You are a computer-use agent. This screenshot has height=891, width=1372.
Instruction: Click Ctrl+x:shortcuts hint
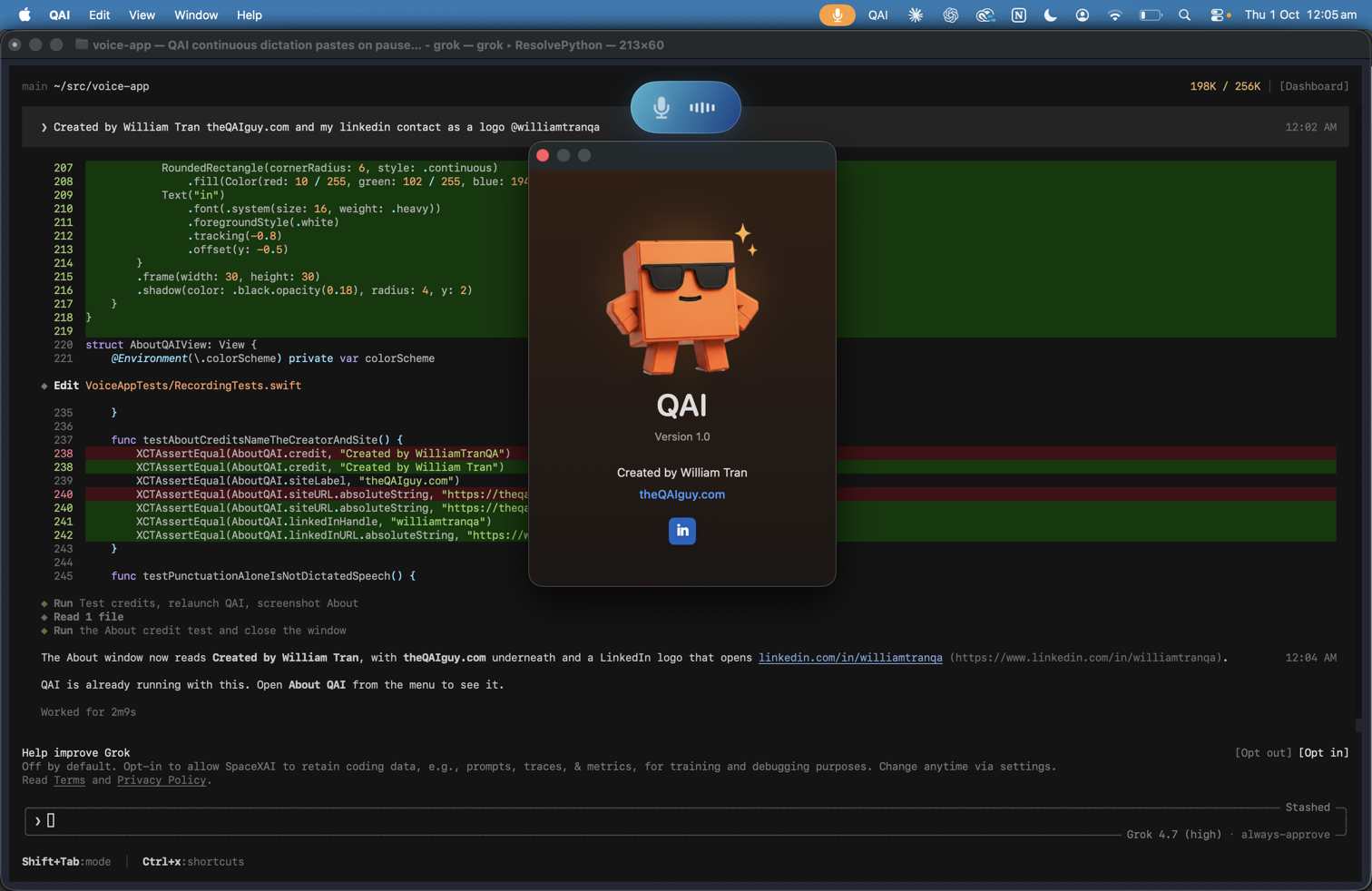tap(193, 862)
